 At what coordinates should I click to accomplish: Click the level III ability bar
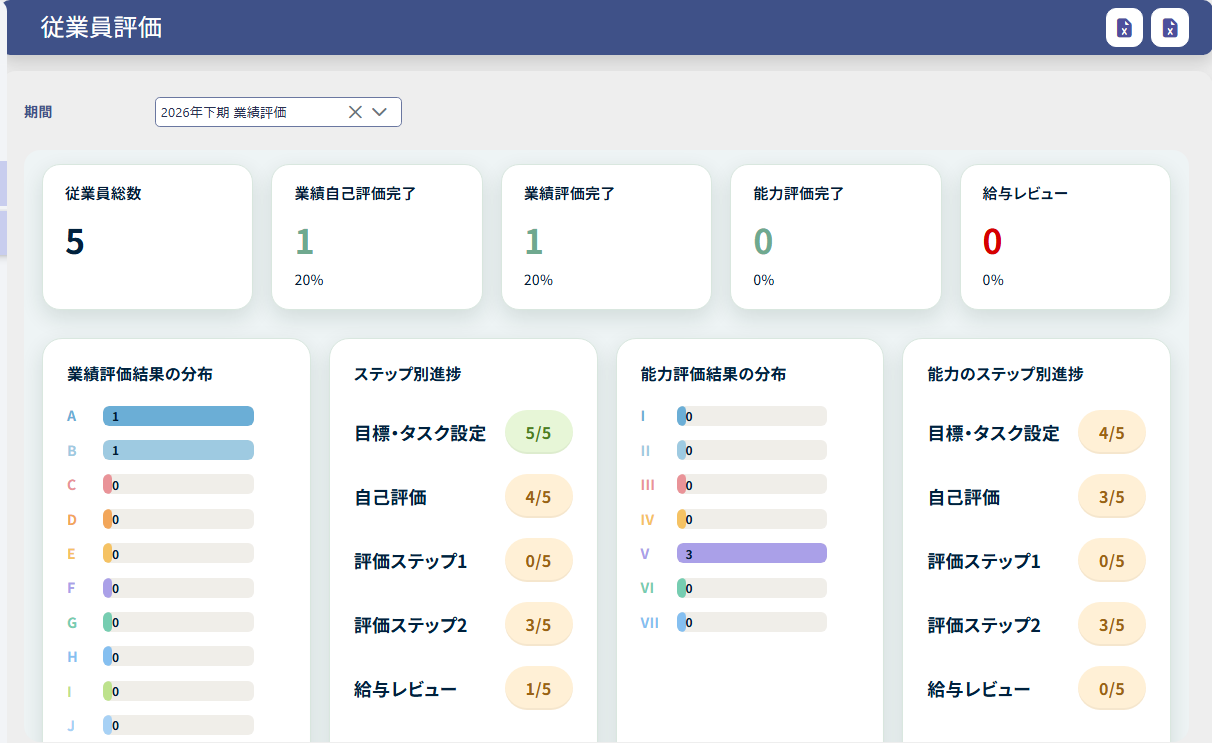[752, 484]
